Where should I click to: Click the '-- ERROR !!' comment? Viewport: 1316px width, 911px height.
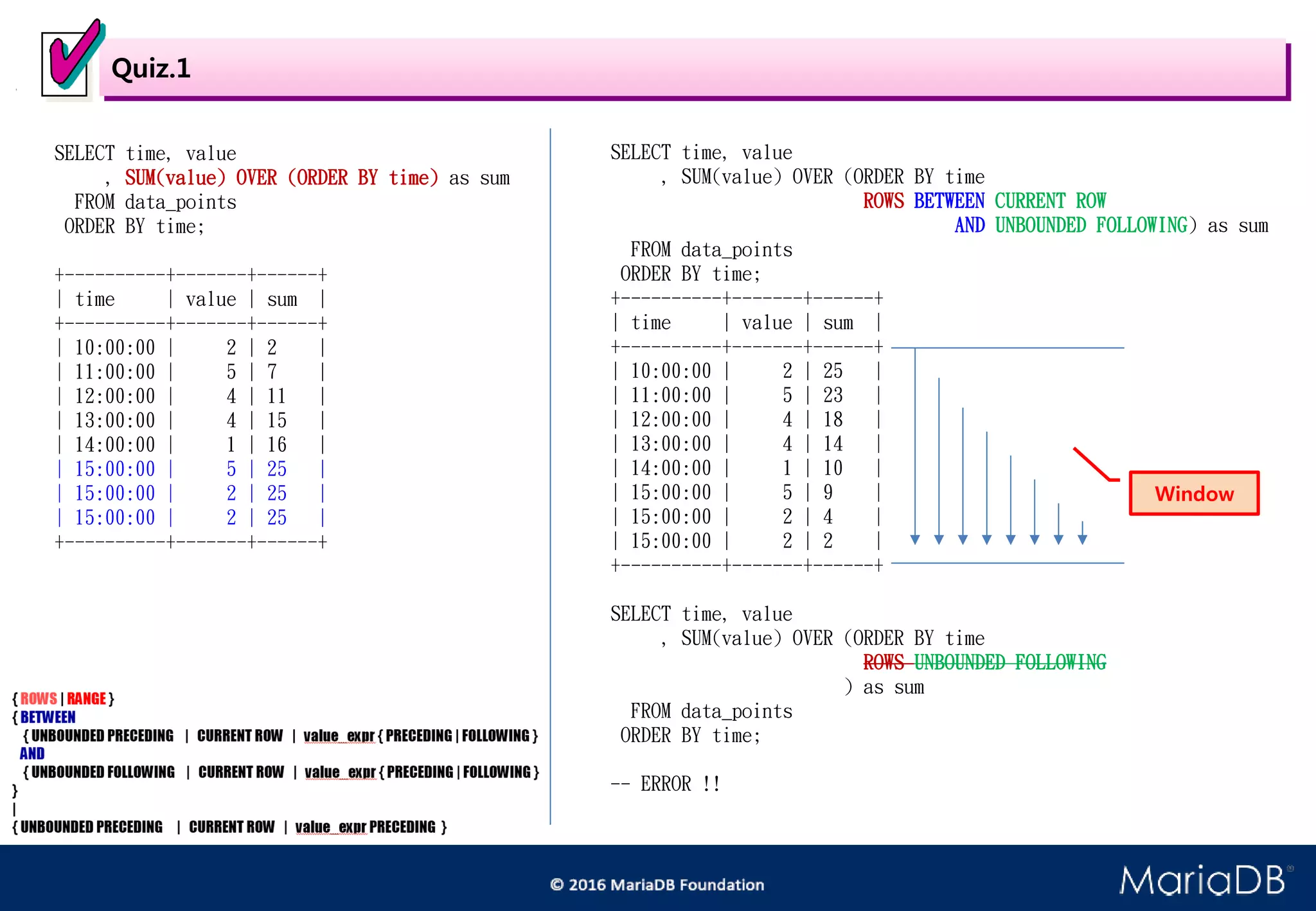(x=665, y=784)
